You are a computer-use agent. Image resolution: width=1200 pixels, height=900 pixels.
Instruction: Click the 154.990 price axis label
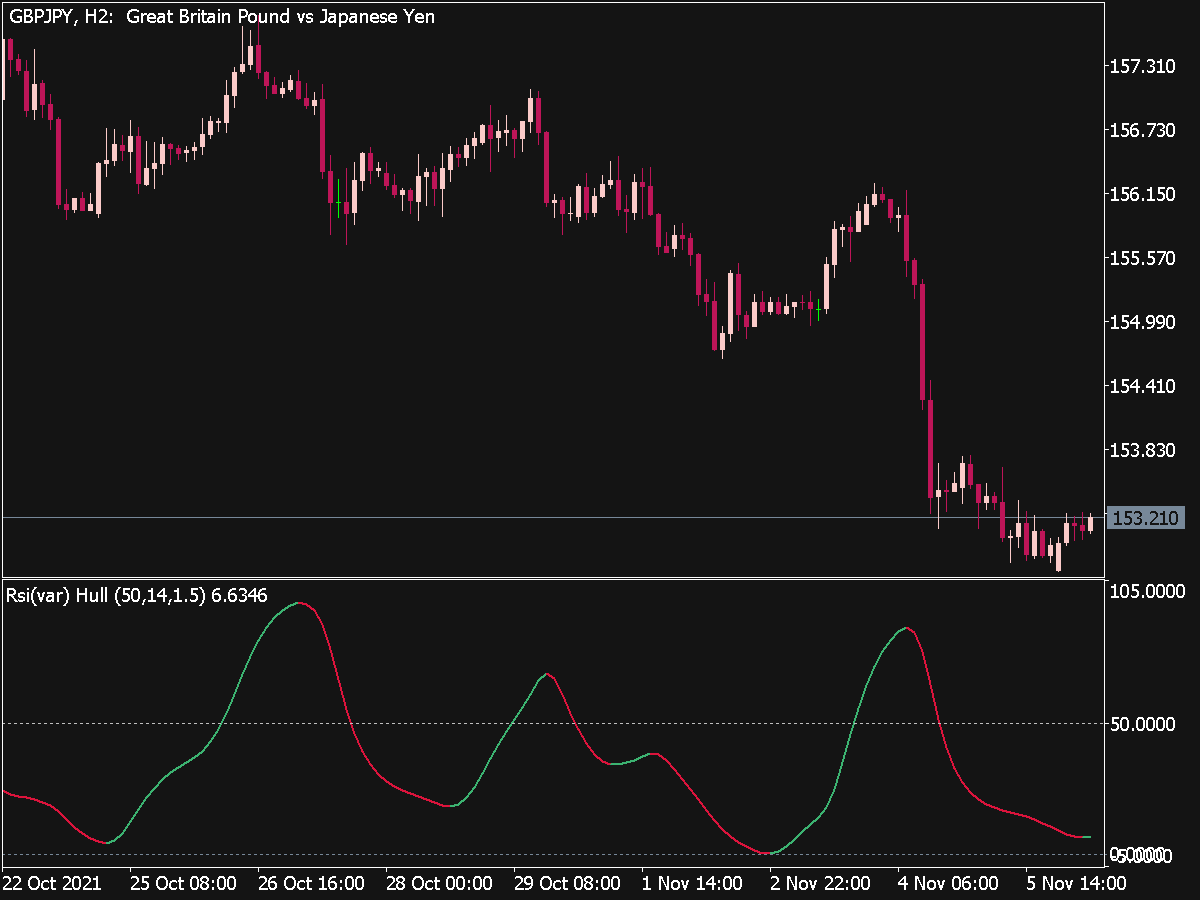(1142, 322)
